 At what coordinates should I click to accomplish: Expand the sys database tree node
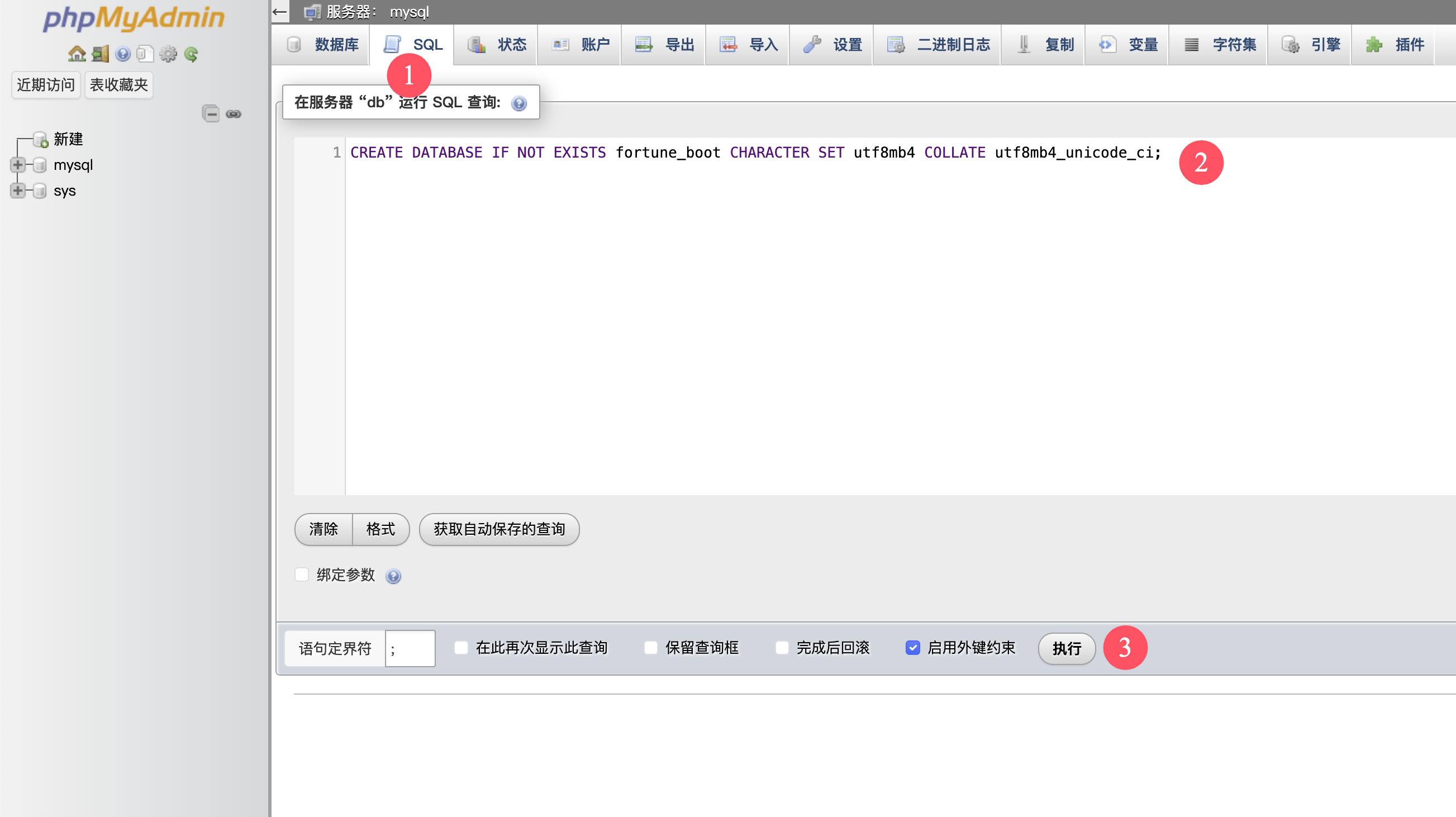pyautogui.click(x=17, y=191)
